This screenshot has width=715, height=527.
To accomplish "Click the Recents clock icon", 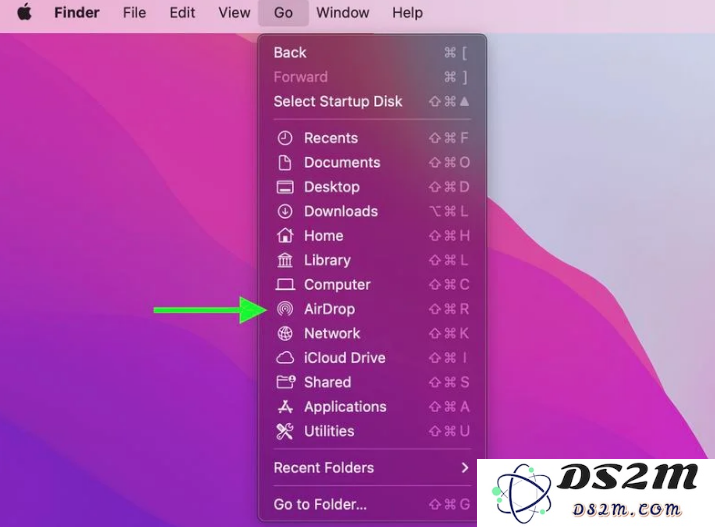I will coord(285,138).
